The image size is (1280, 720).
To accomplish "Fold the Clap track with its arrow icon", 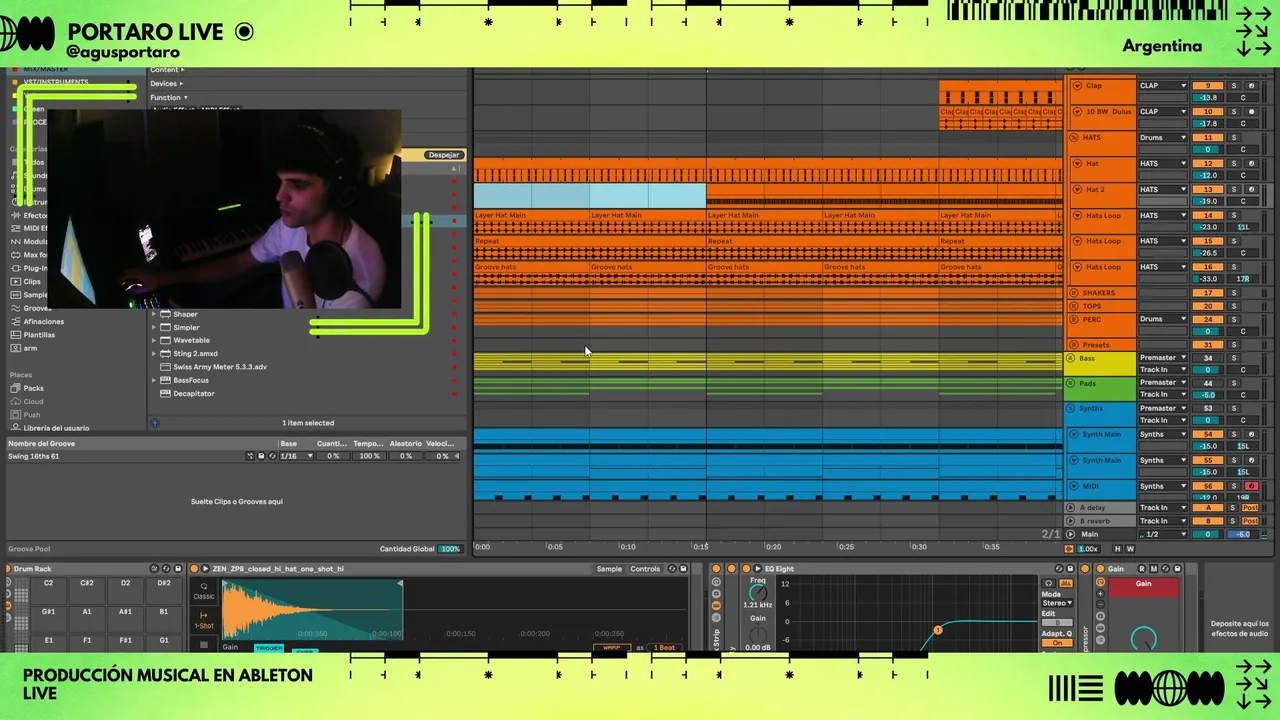I will 1077,86.
